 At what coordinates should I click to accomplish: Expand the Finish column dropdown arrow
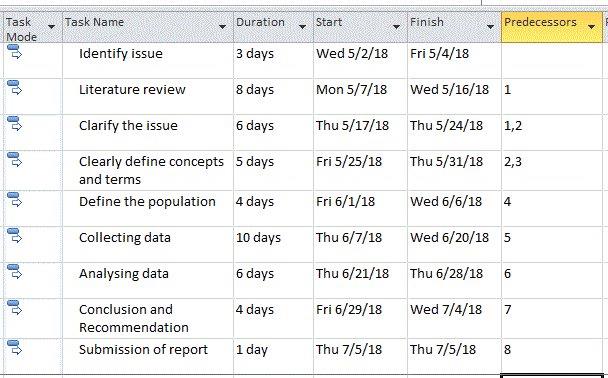pos(490,27)
